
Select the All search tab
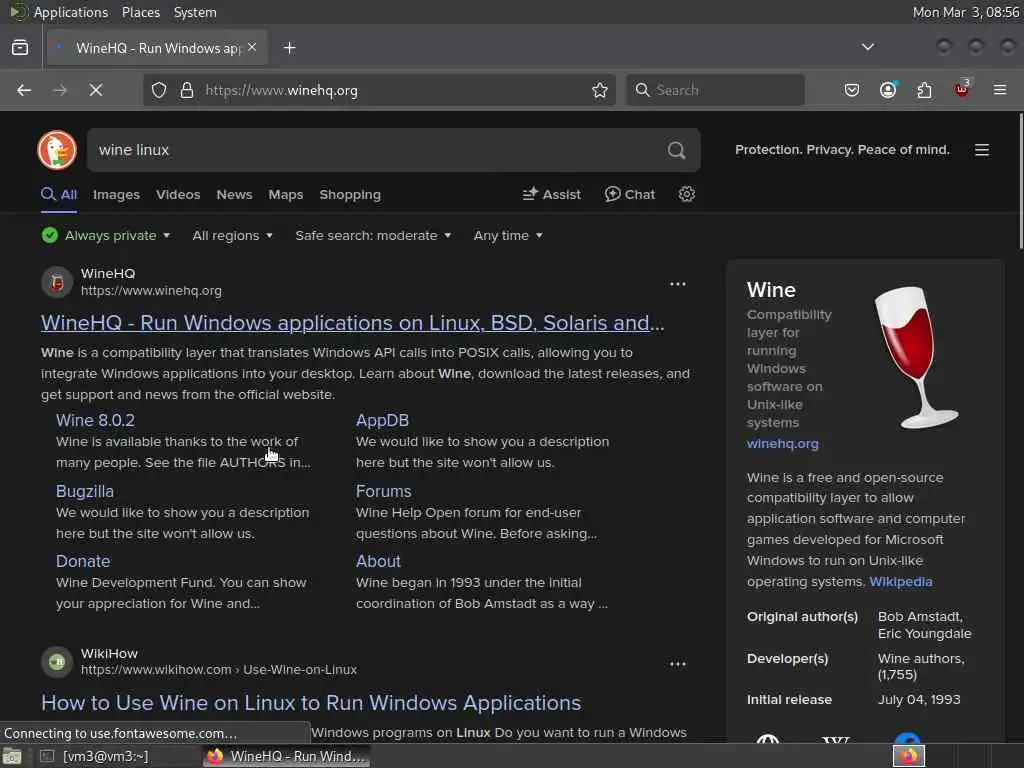(x=59, y=195)
